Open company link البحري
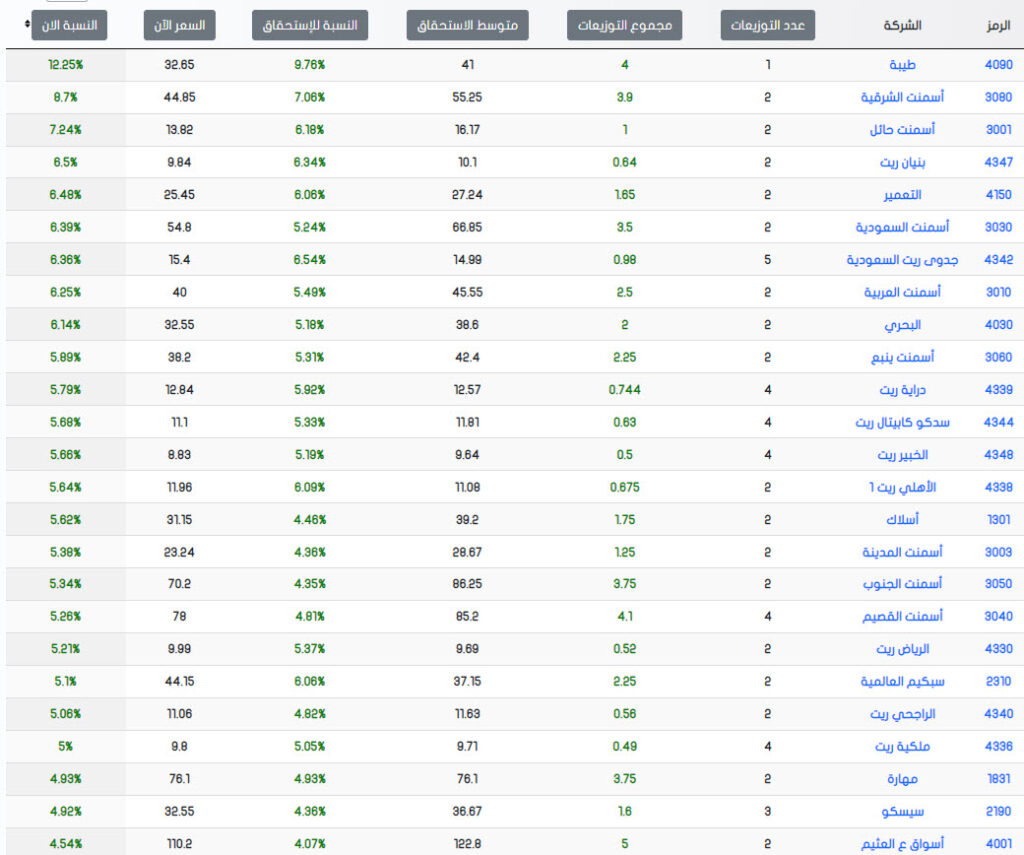1024x855 pixels. [903, 325]
